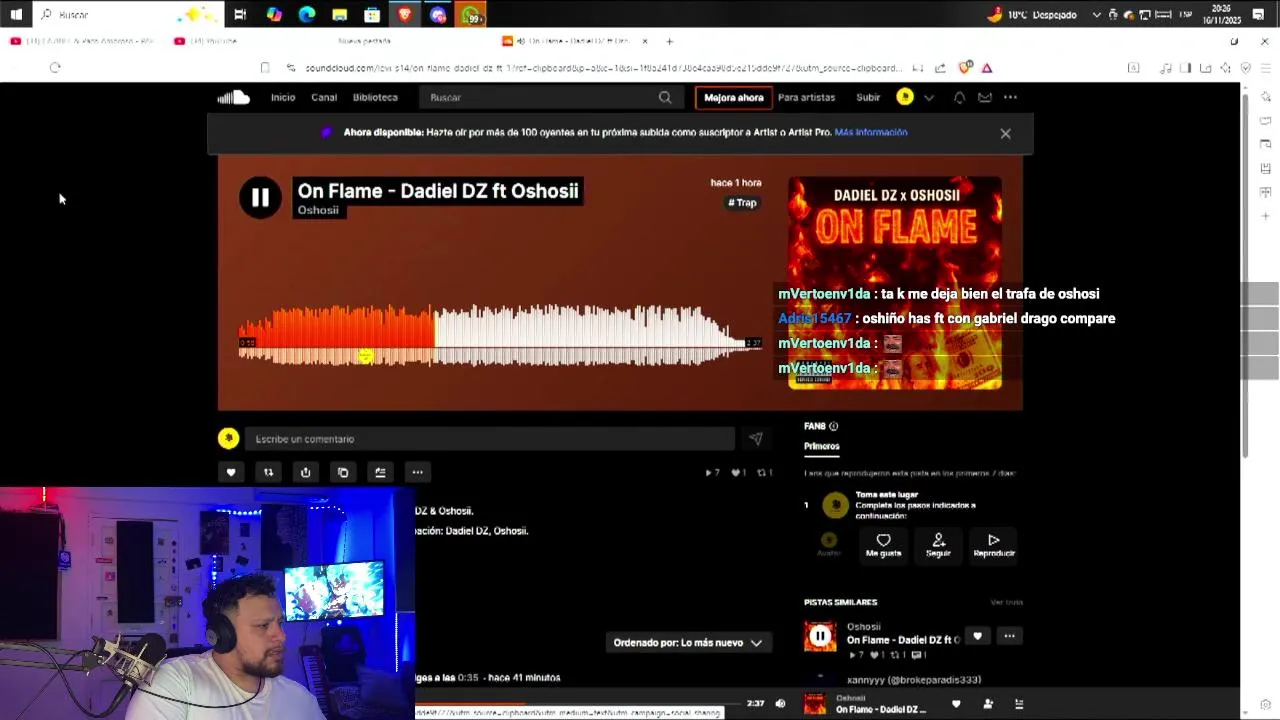Click the Seguir fan step button
This screenshot has width=1280, height=720.
pos(938,545)
